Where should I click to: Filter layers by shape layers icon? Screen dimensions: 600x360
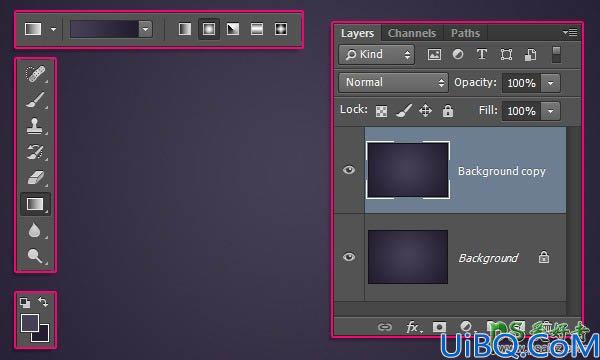click(x=506, y=55)
